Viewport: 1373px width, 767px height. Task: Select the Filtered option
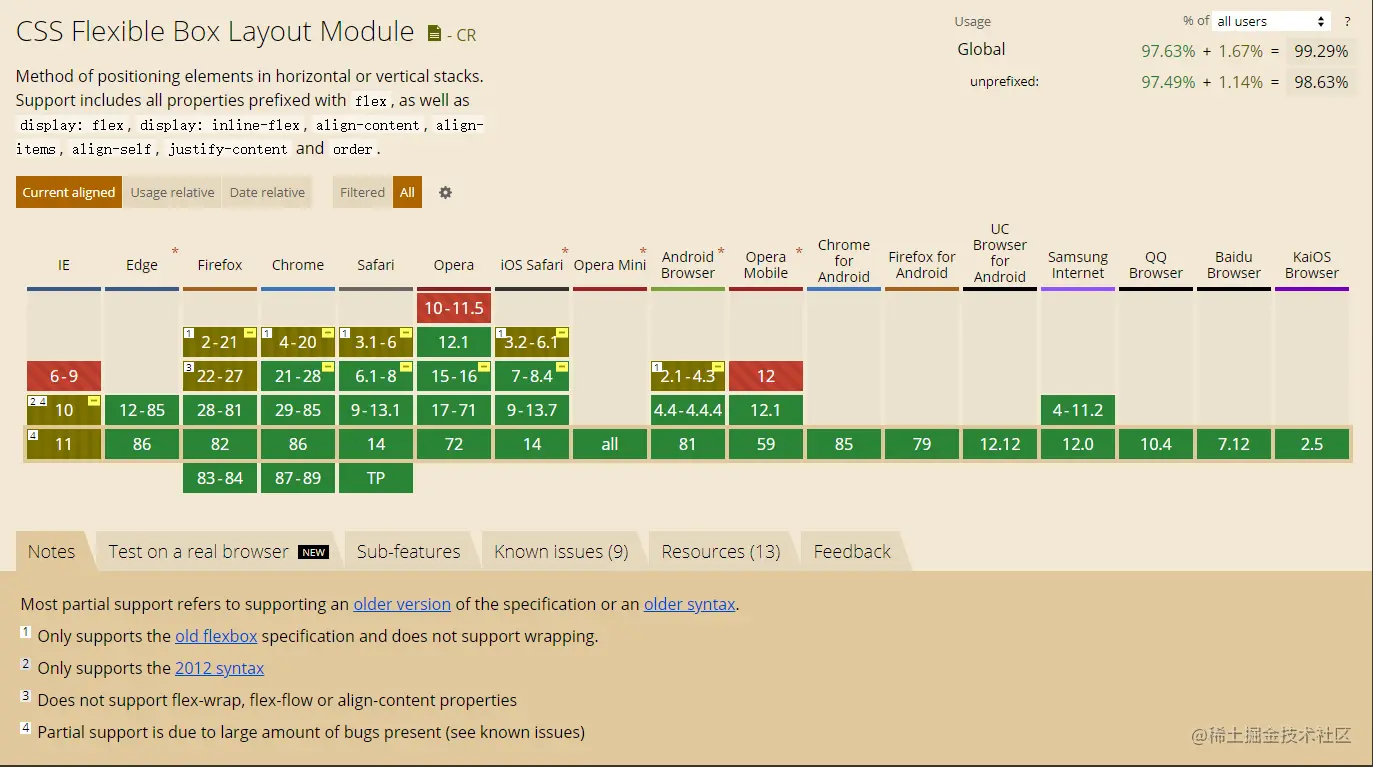pos(362,193)
